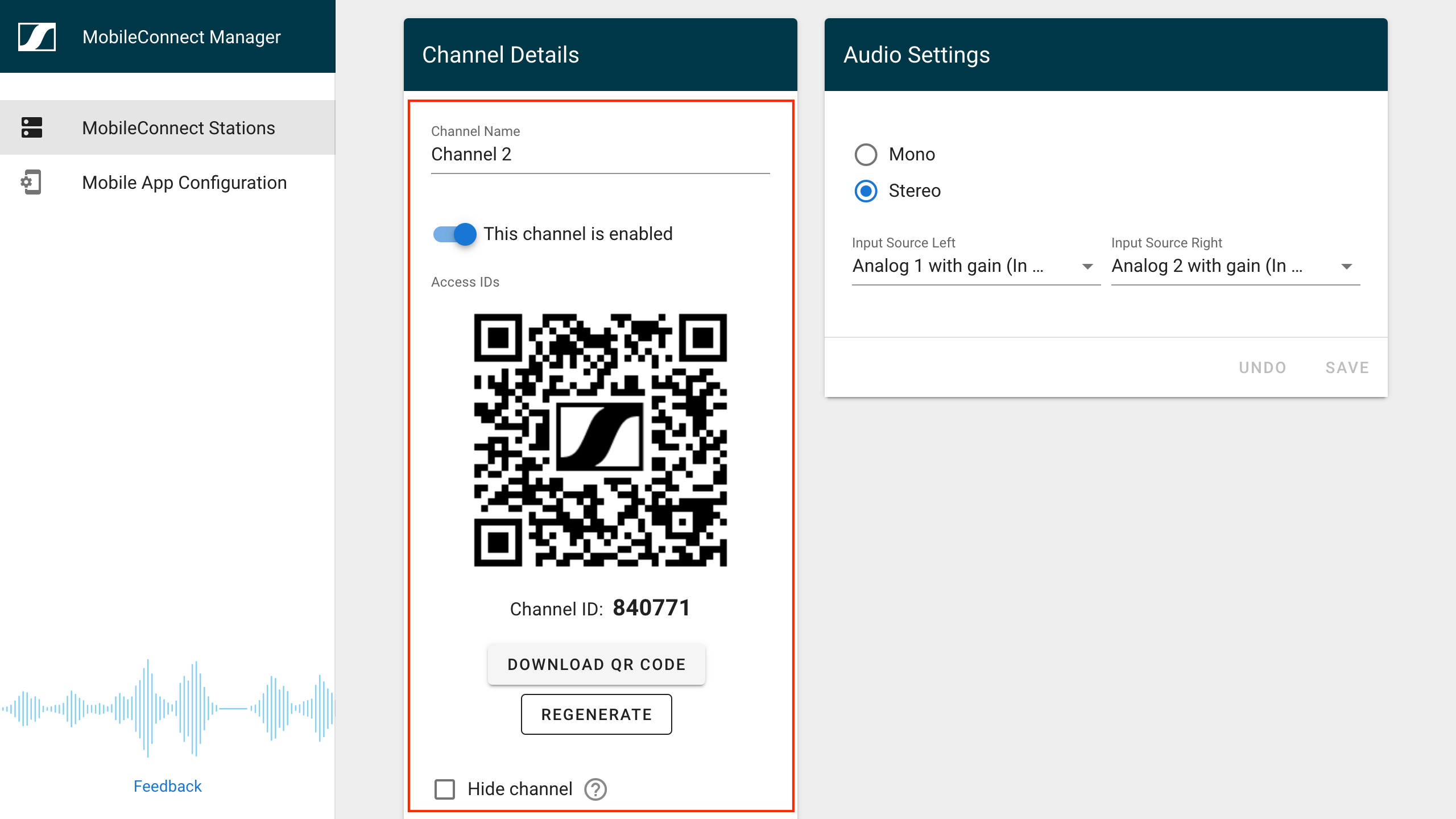Select the Stereo radio button

[x=866, y=191]
